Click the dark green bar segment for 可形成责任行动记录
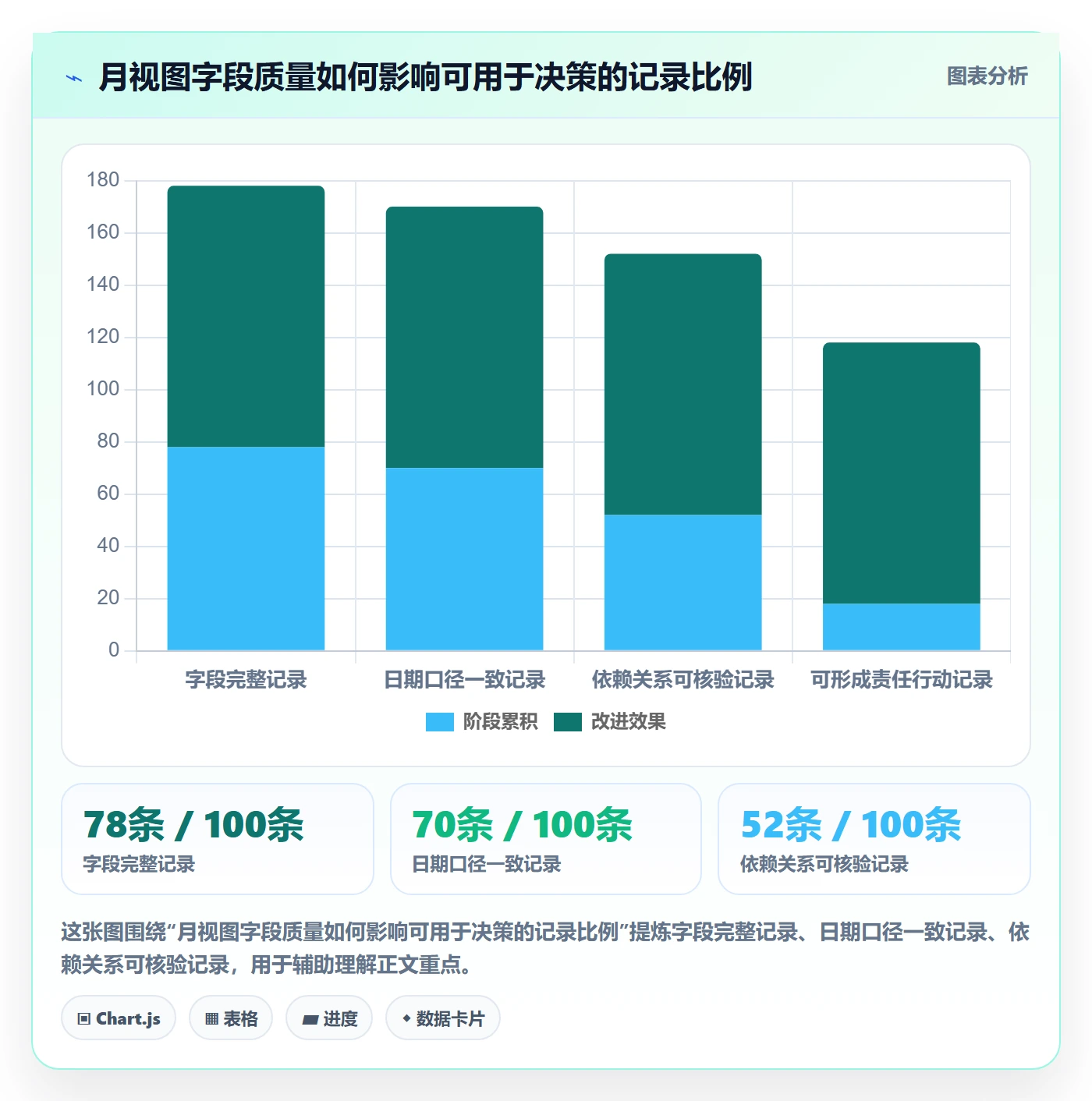The height and width of the screenshot is (1101, 1092). click(901, 473)
